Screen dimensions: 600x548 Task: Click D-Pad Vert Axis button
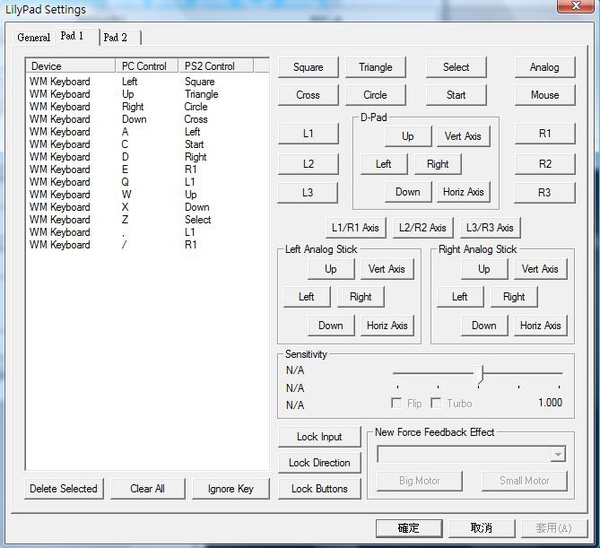(x=463, y=136)
